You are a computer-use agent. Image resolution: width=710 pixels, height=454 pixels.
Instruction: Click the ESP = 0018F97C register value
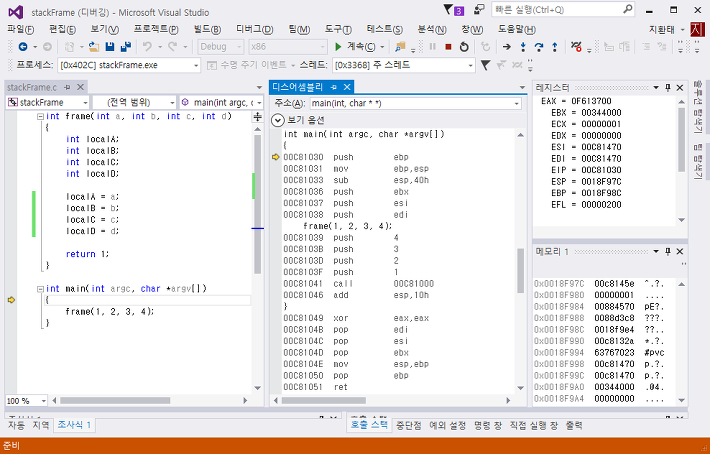click(x=586, y=182)
